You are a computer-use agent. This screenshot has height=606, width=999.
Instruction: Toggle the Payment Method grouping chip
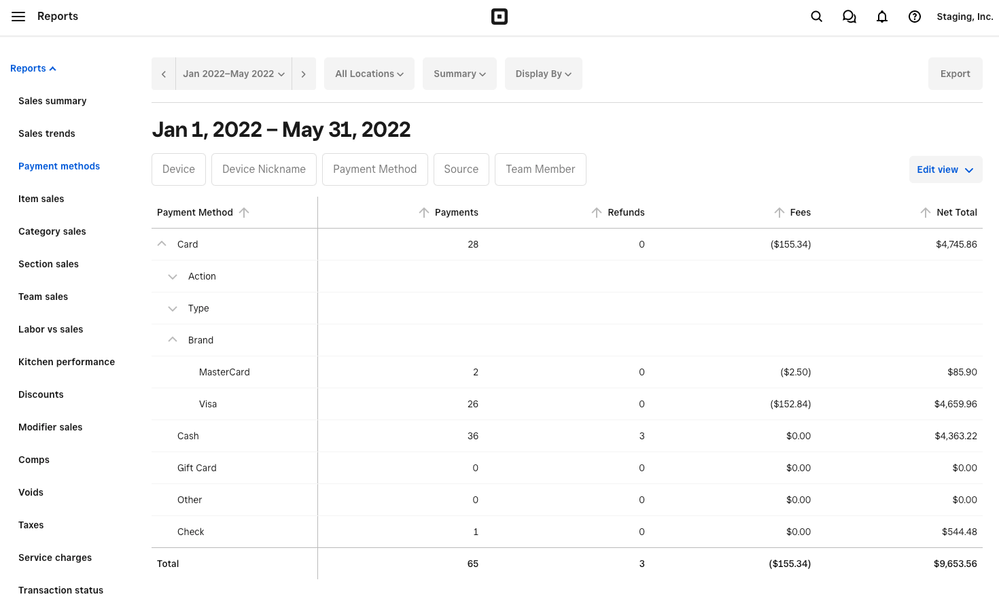375,169
